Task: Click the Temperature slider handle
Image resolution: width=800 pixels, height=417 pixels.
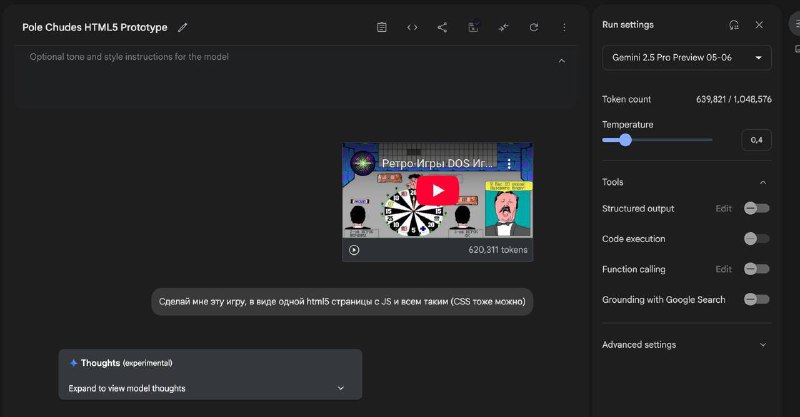Action: [x=625, y=140]
